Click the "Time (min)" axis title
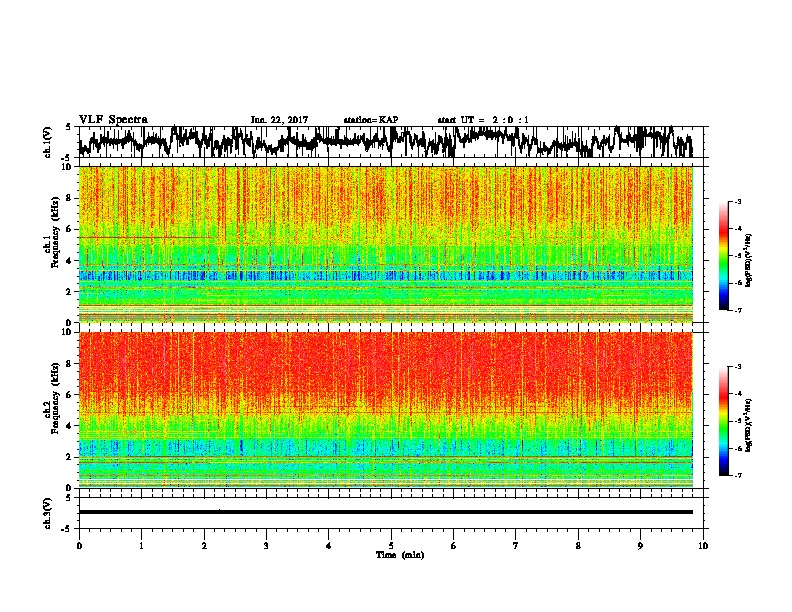The height and width of the screenshot is (612, 792). (x=400, y=555)
